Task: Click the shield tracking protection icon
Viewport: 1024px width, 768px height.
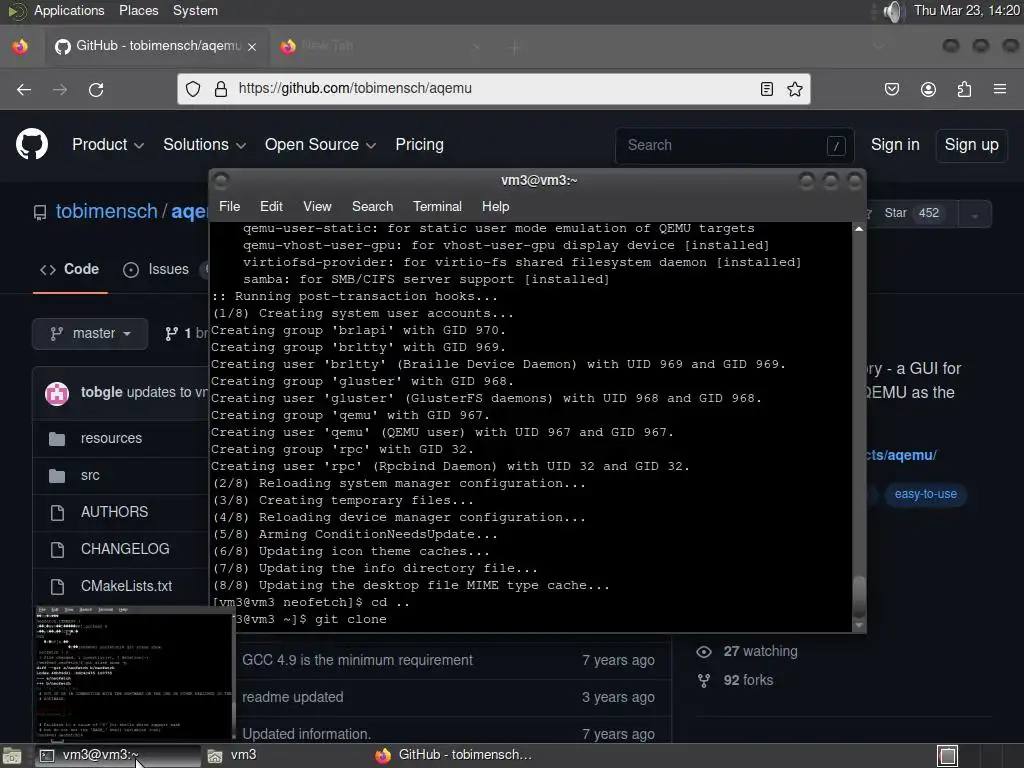Action: 193,89
